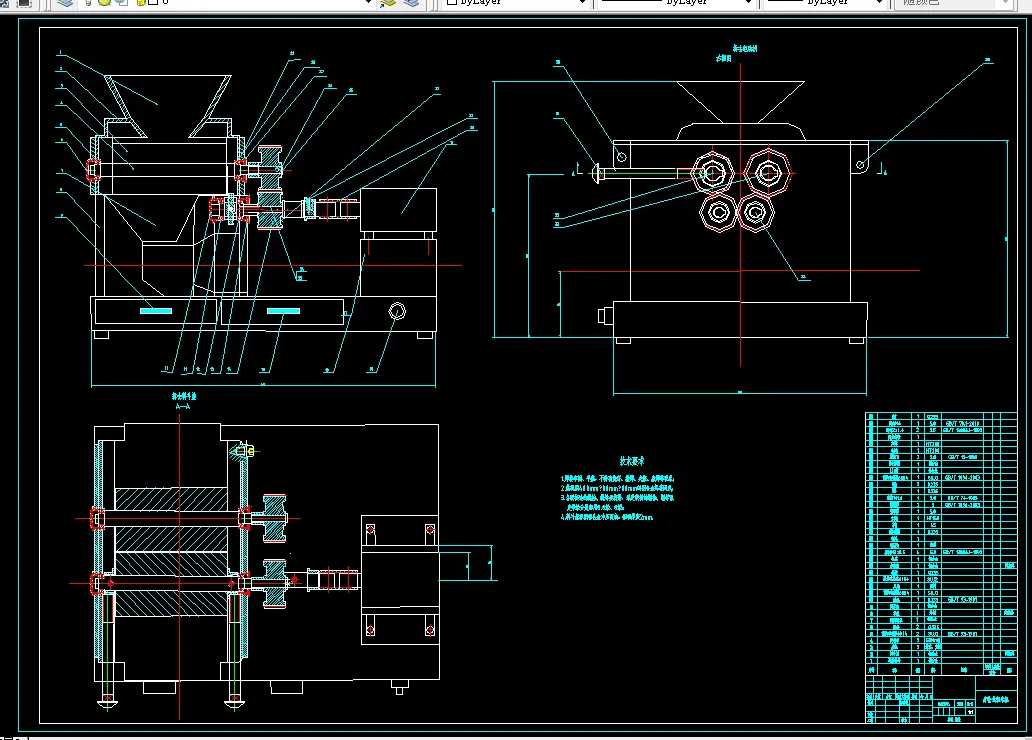1032x740 pixels.
Task: Open the linetype ByLayer dropdown
Action: tap(748, 3)
